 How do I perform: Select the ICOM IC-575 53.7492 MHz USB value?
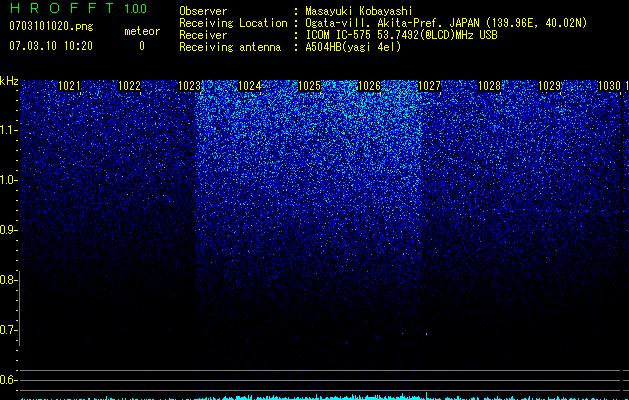point(401,35)
